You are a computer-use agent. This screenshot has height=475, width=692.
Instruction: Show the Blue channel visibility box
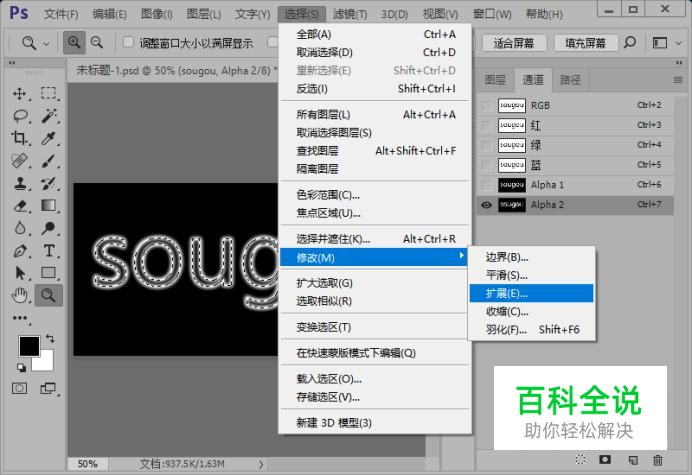[x=486, y=165]
